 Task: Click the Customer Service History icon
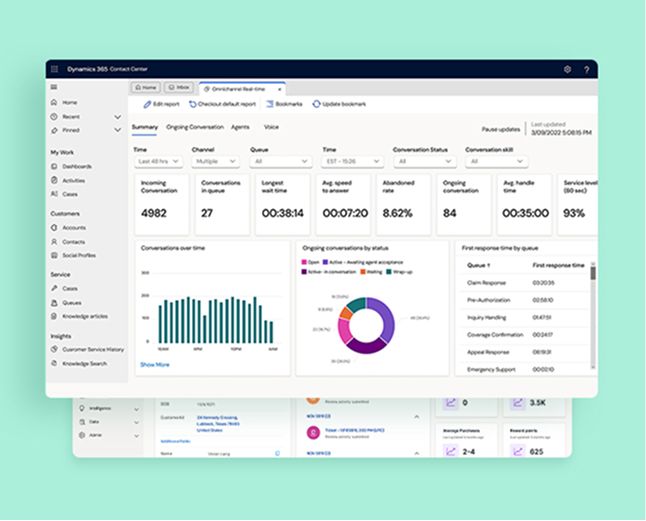54,349
